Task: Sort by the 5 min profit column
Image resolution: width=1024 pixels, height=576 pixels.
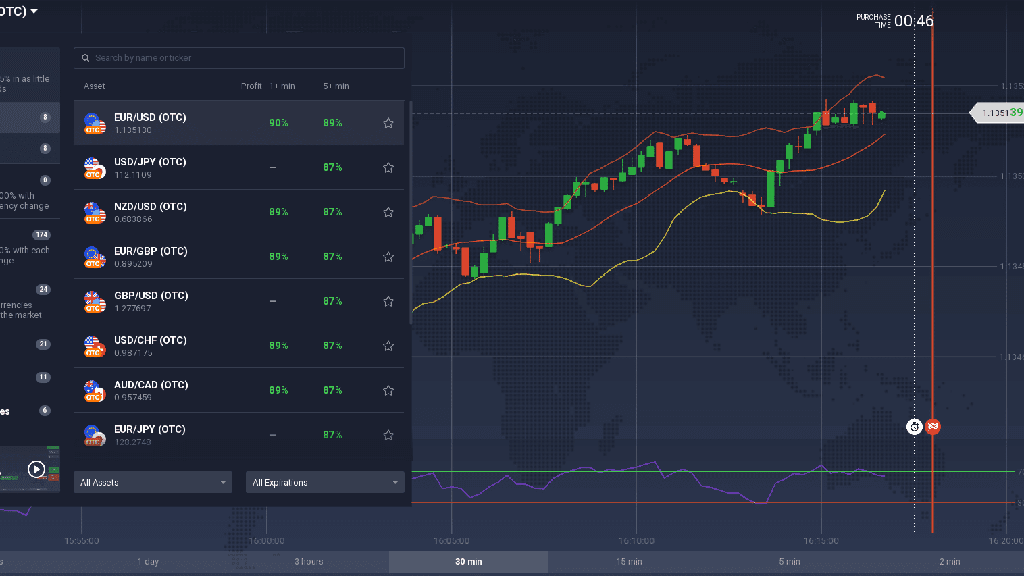Action: point(336,86)
